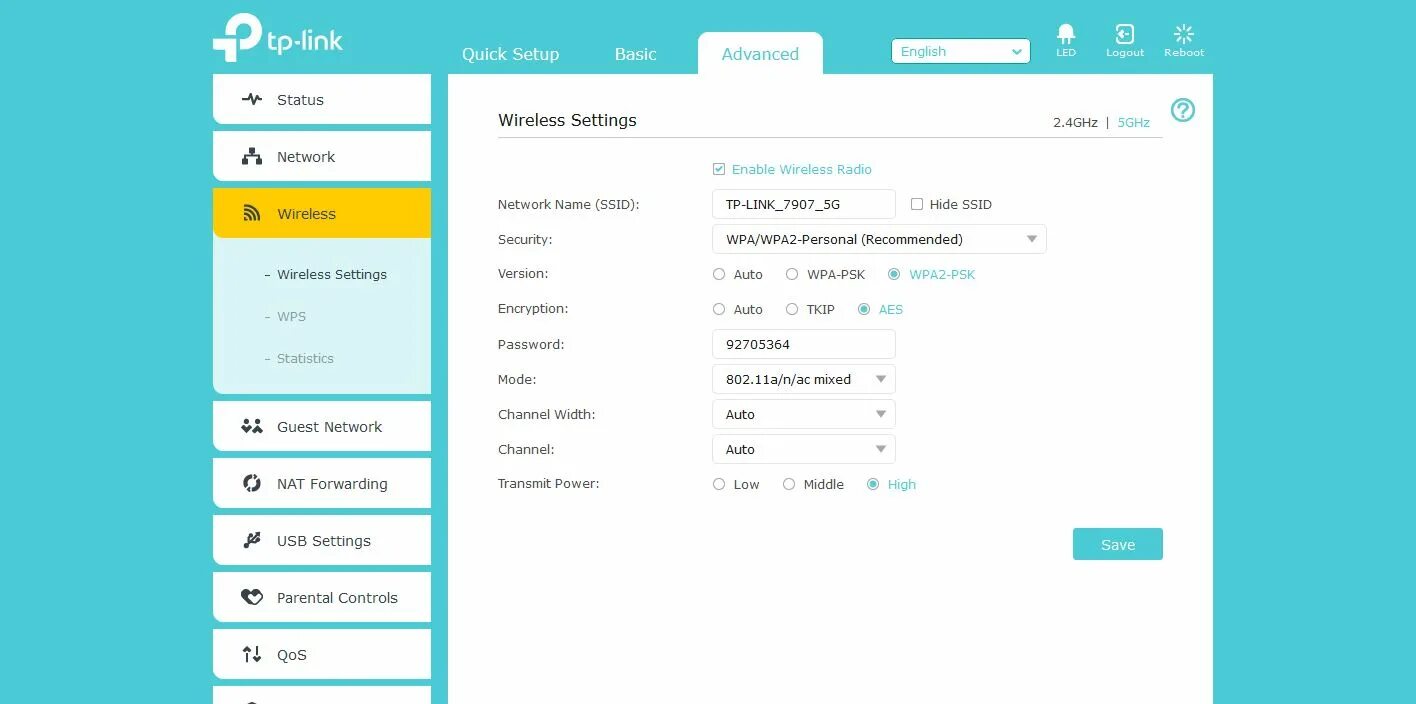Go to WPS submenu

tap(291, 316)
